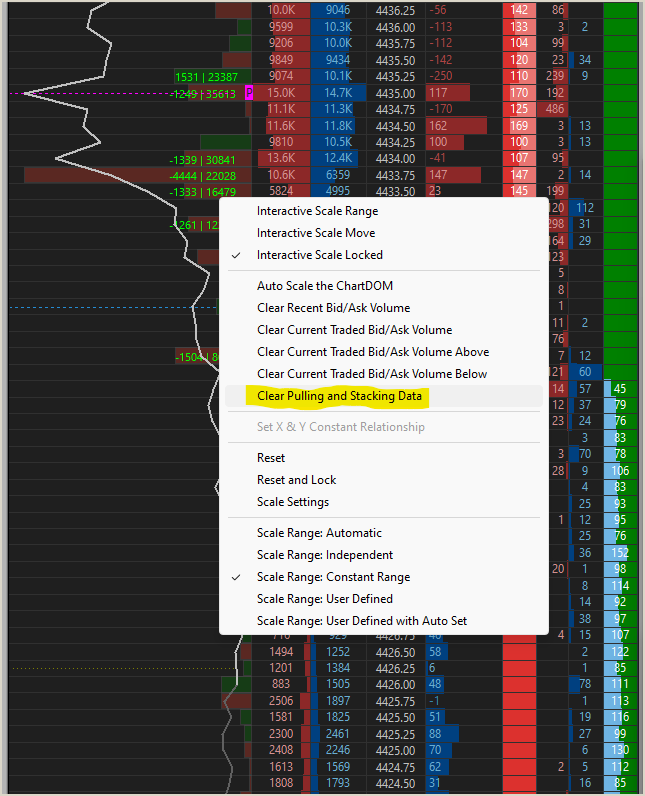Click price cell 4425.00

pos(395,750)
